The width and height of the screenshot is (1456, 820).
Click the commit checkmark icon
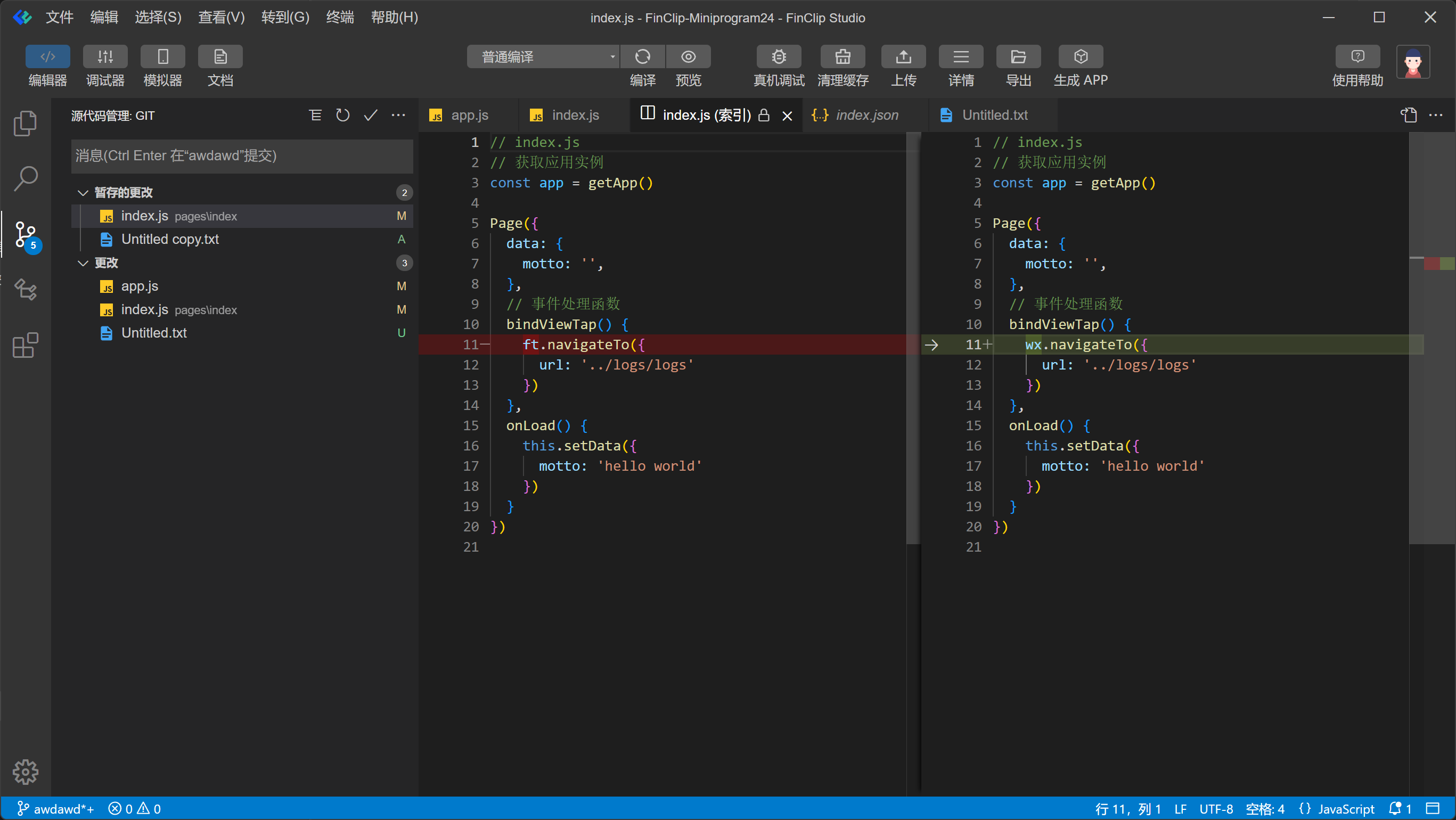[x=370, y=116]
